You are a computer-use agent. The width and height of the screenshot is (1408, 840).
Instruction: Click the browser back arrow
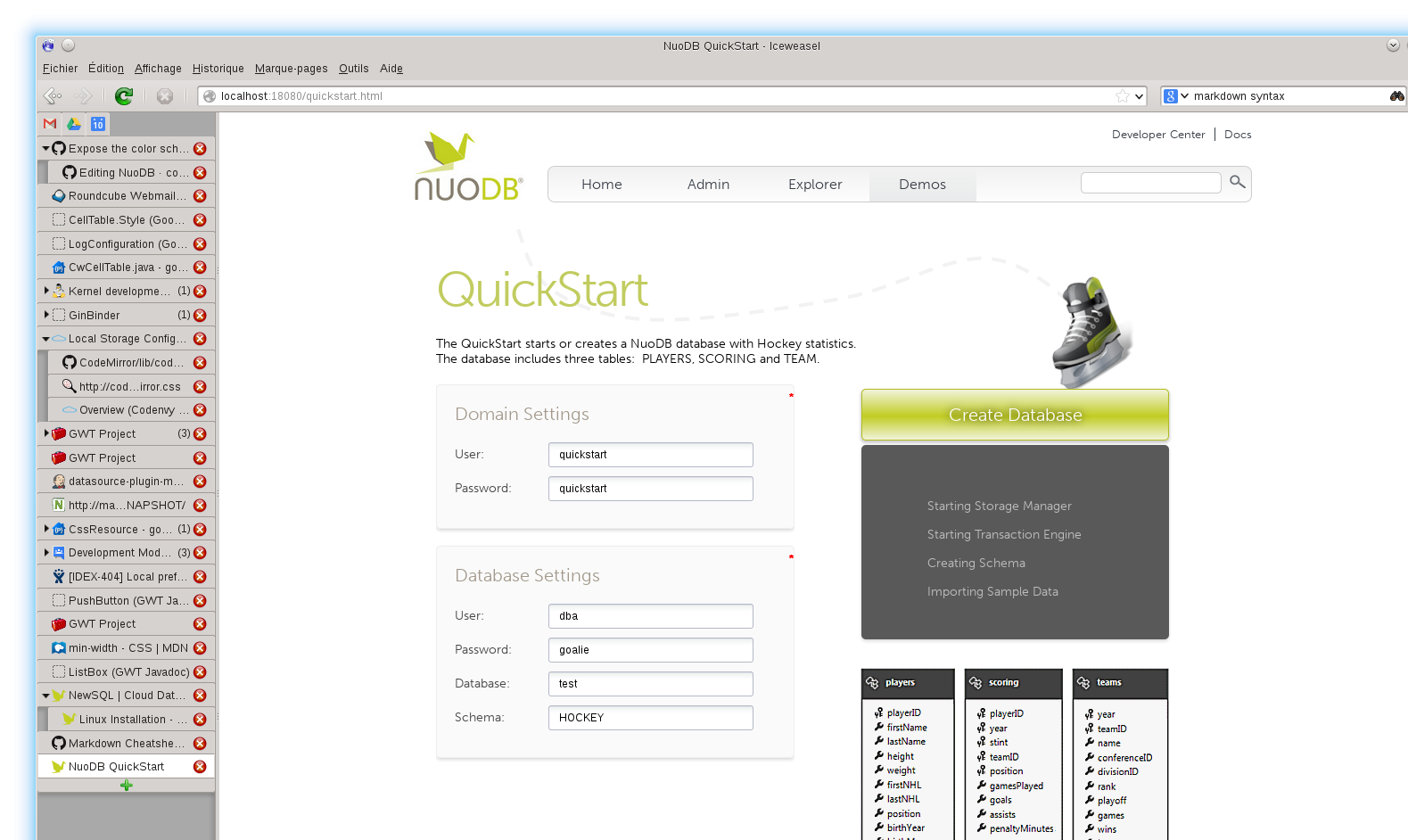click(54, 95)
